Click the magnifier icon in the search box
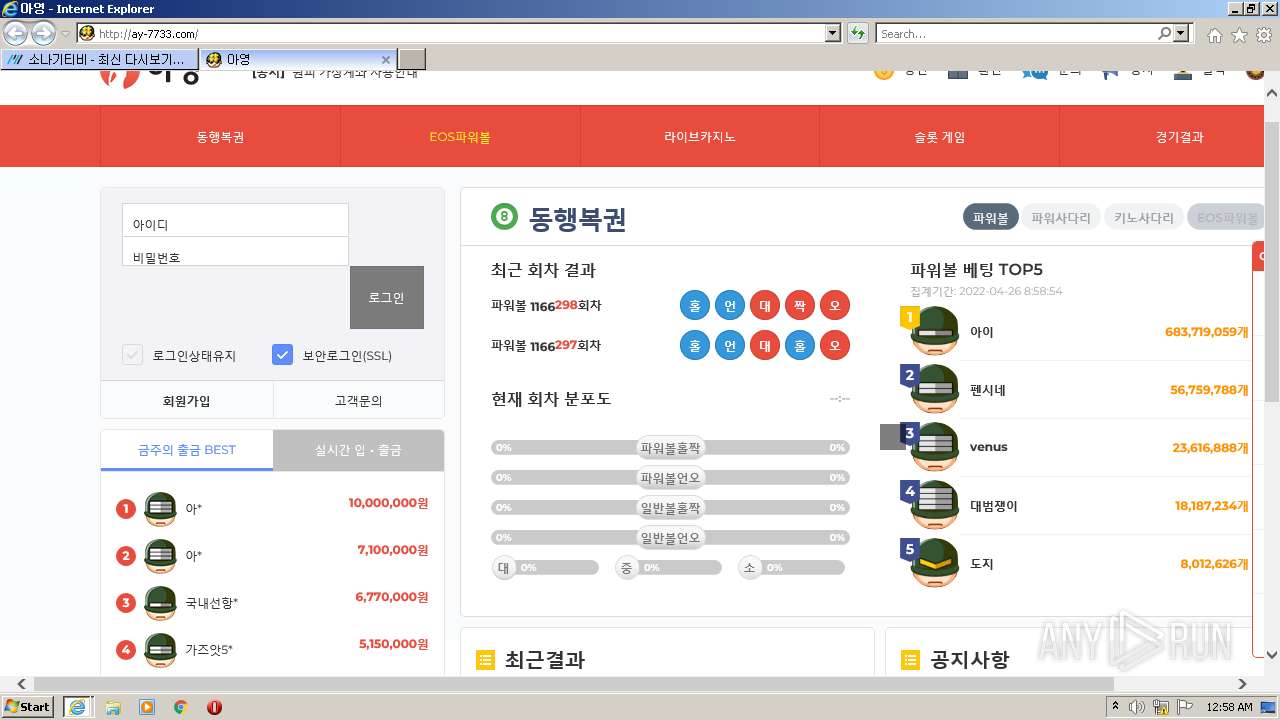Image resolution: width=1280 pixels, height=720 pixels. point(1164,34)
